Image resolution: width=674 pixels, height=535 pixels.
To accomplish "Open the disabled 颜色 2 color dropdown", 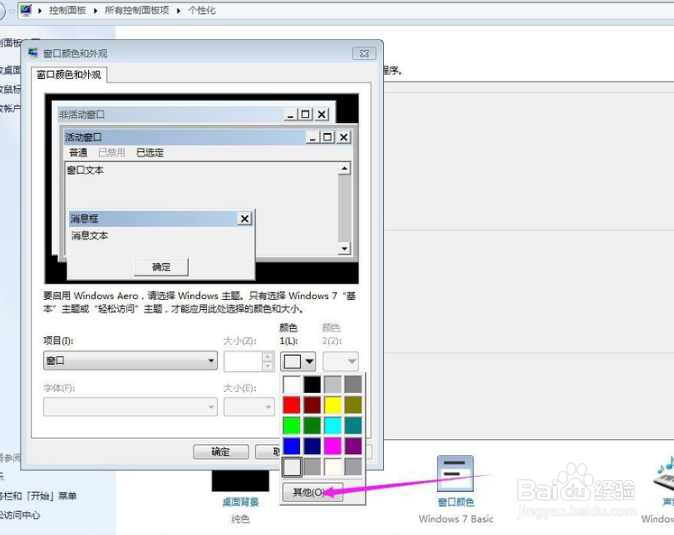I will pyautogui.click(x=340, y=361).
